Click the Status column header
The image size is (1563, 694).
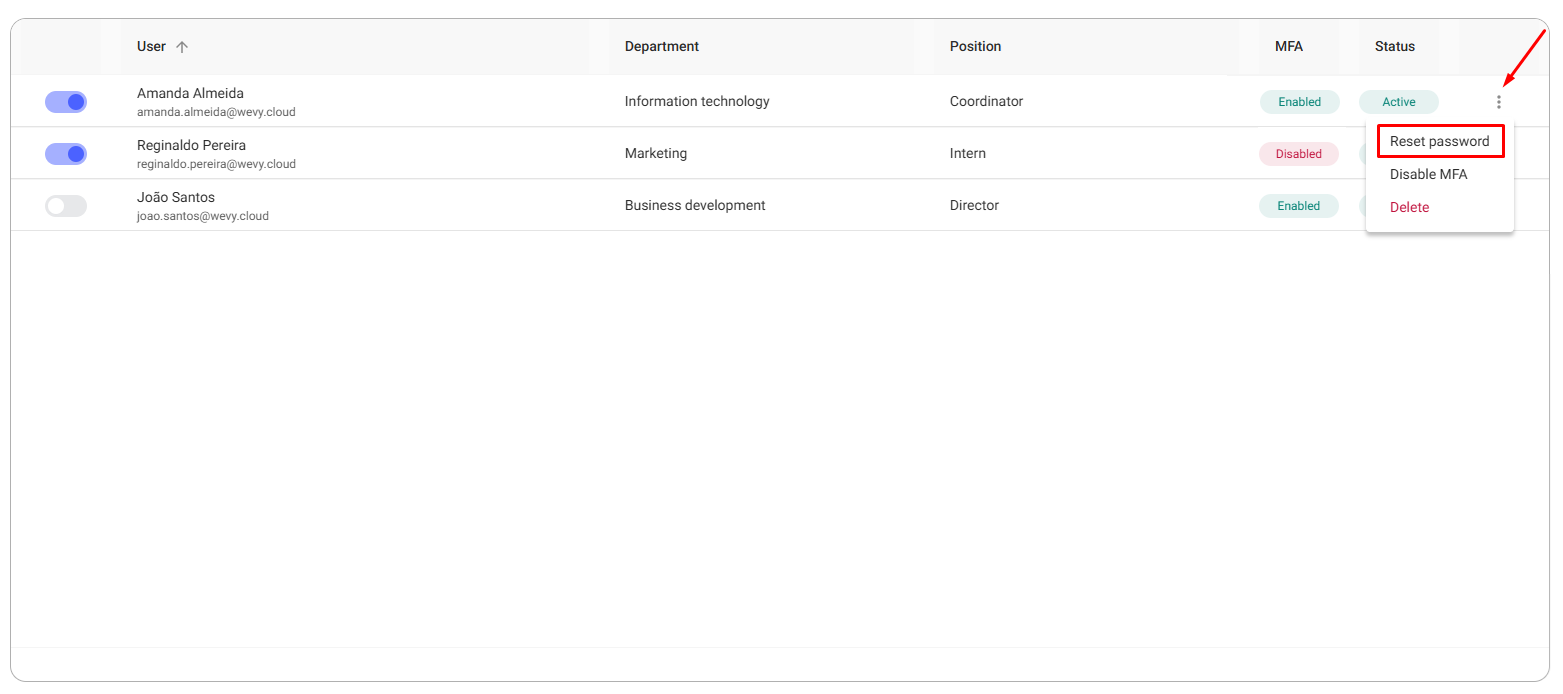[x=1395, y=47]
